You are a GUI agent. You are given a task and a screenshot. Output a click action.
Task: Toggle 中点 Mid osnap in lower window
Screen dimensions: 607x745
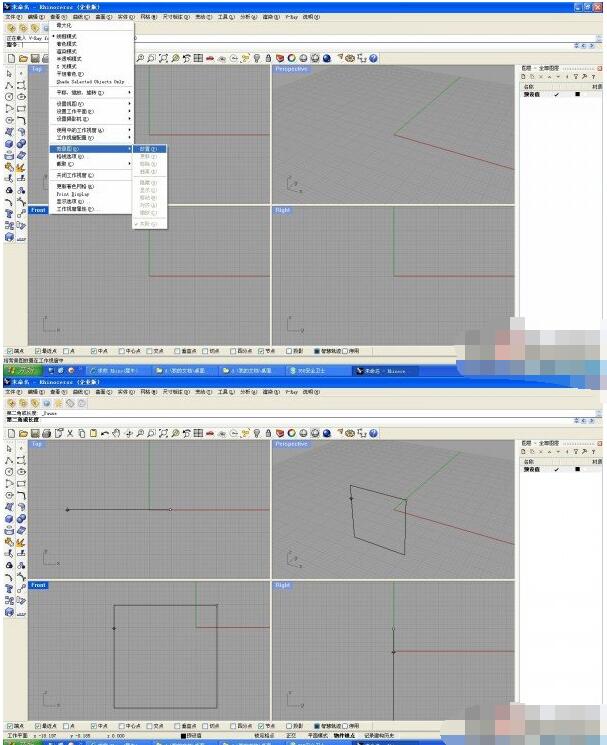[x=99, y=726]
